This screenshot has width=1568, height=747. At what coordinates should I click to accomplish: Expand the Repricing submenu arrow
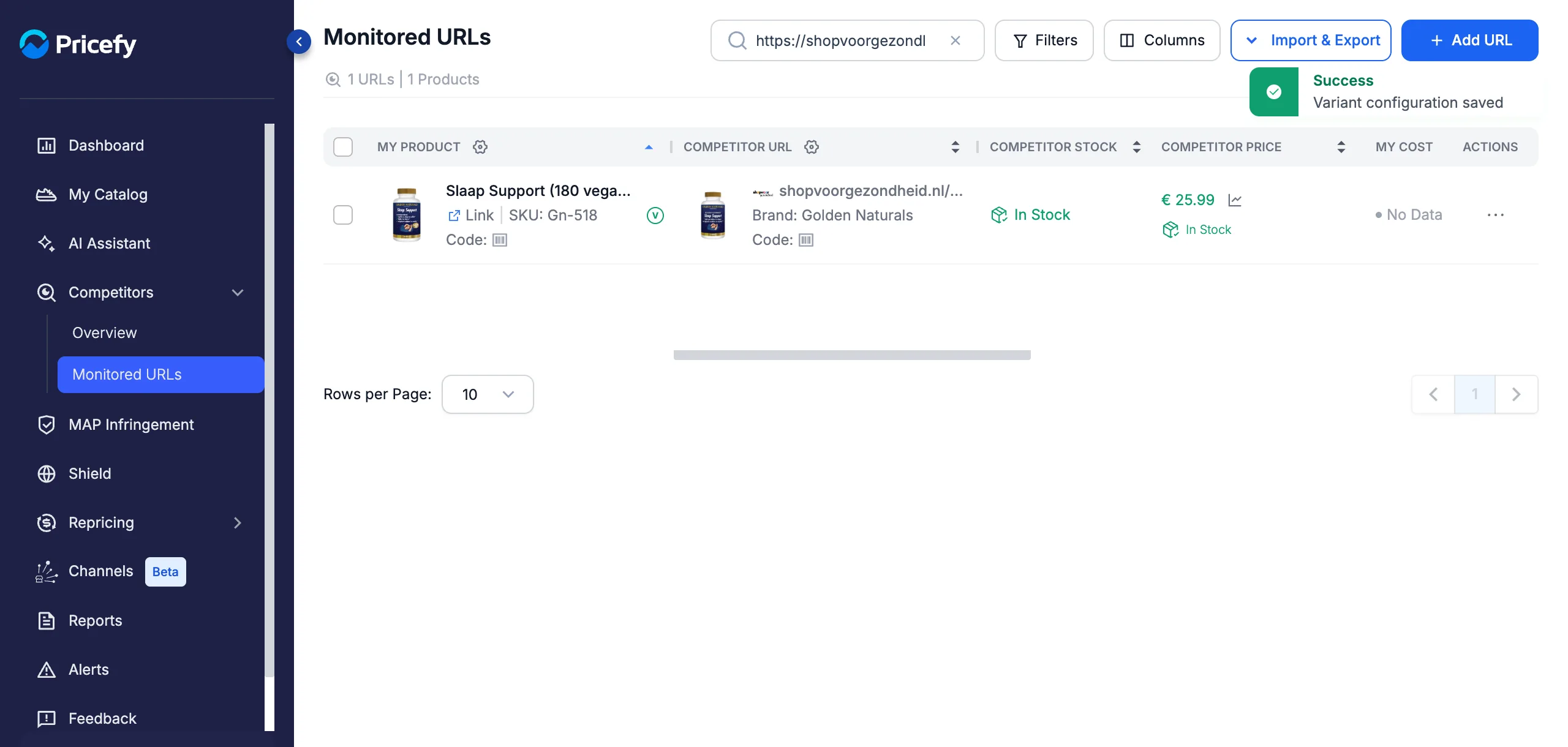point(238,523)
